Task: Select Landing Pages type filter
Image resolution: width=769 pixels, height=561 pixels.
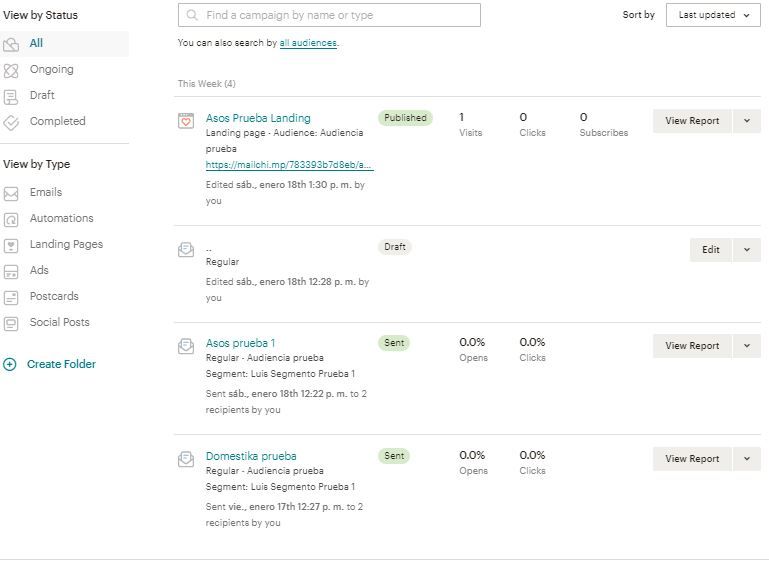Action: [66, 244]
